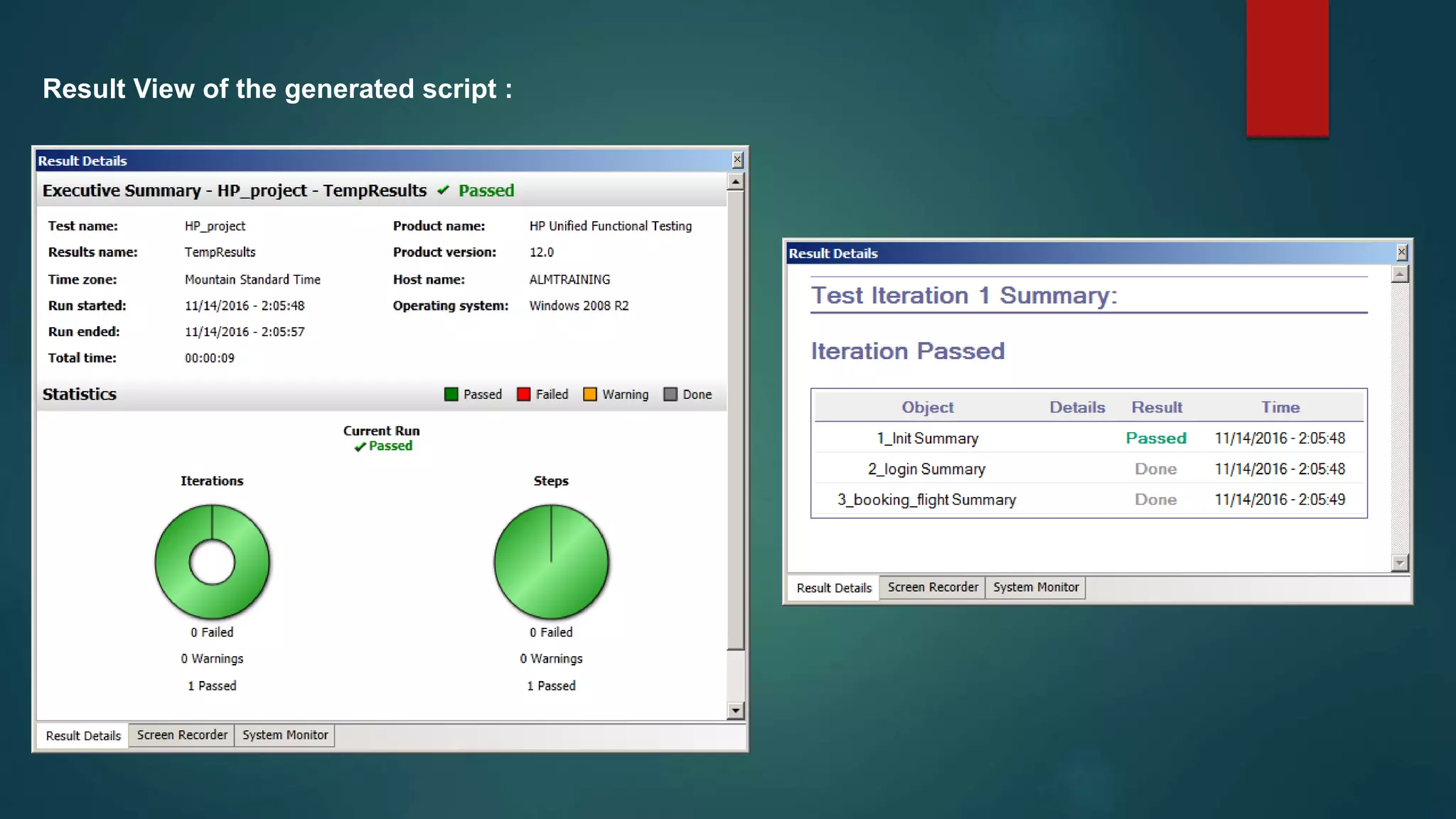Click 1 Passed under Iterations chart

click(212, 686)
